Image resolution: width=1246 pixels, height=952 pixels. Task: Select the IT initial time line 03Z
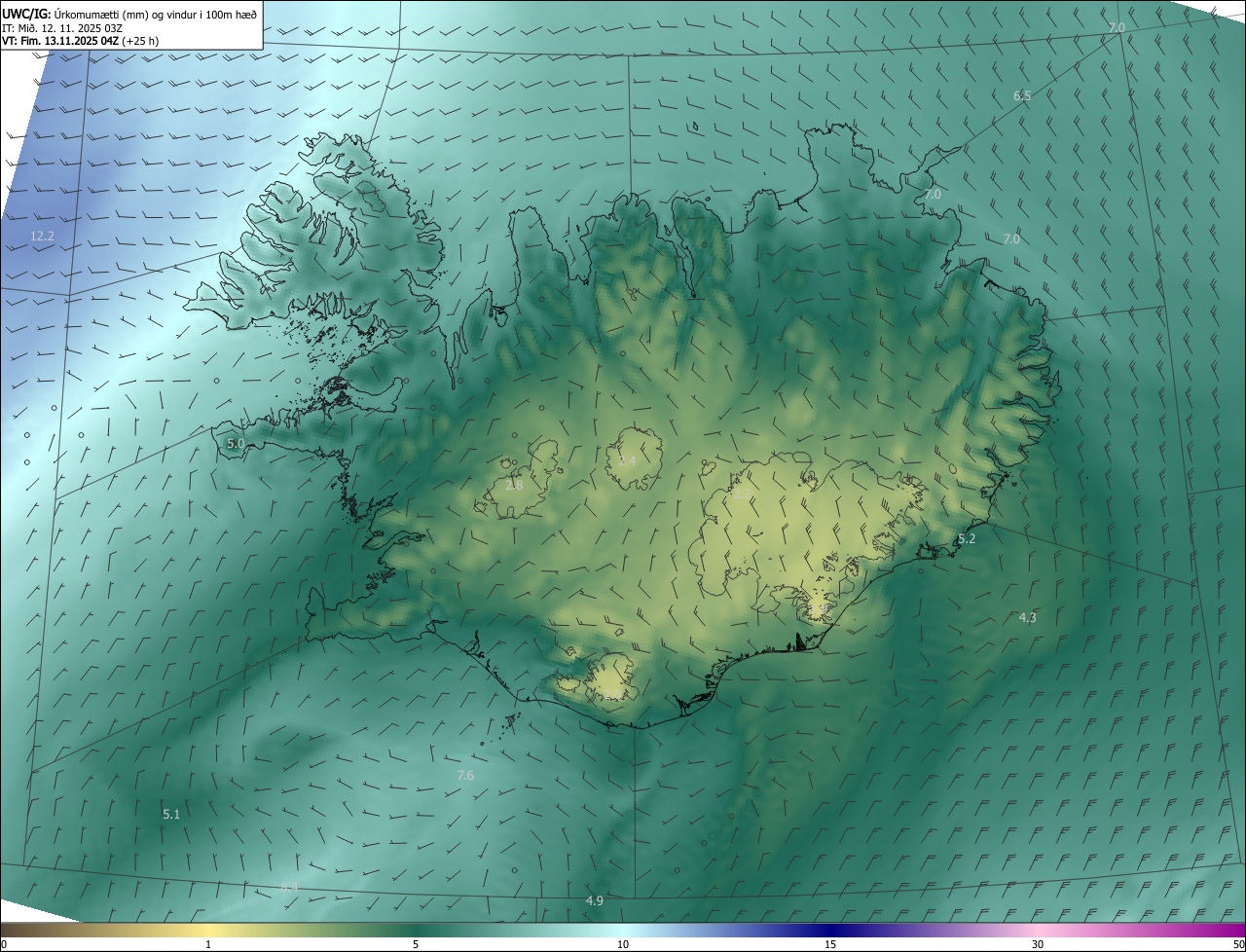[x=62, y=28]
